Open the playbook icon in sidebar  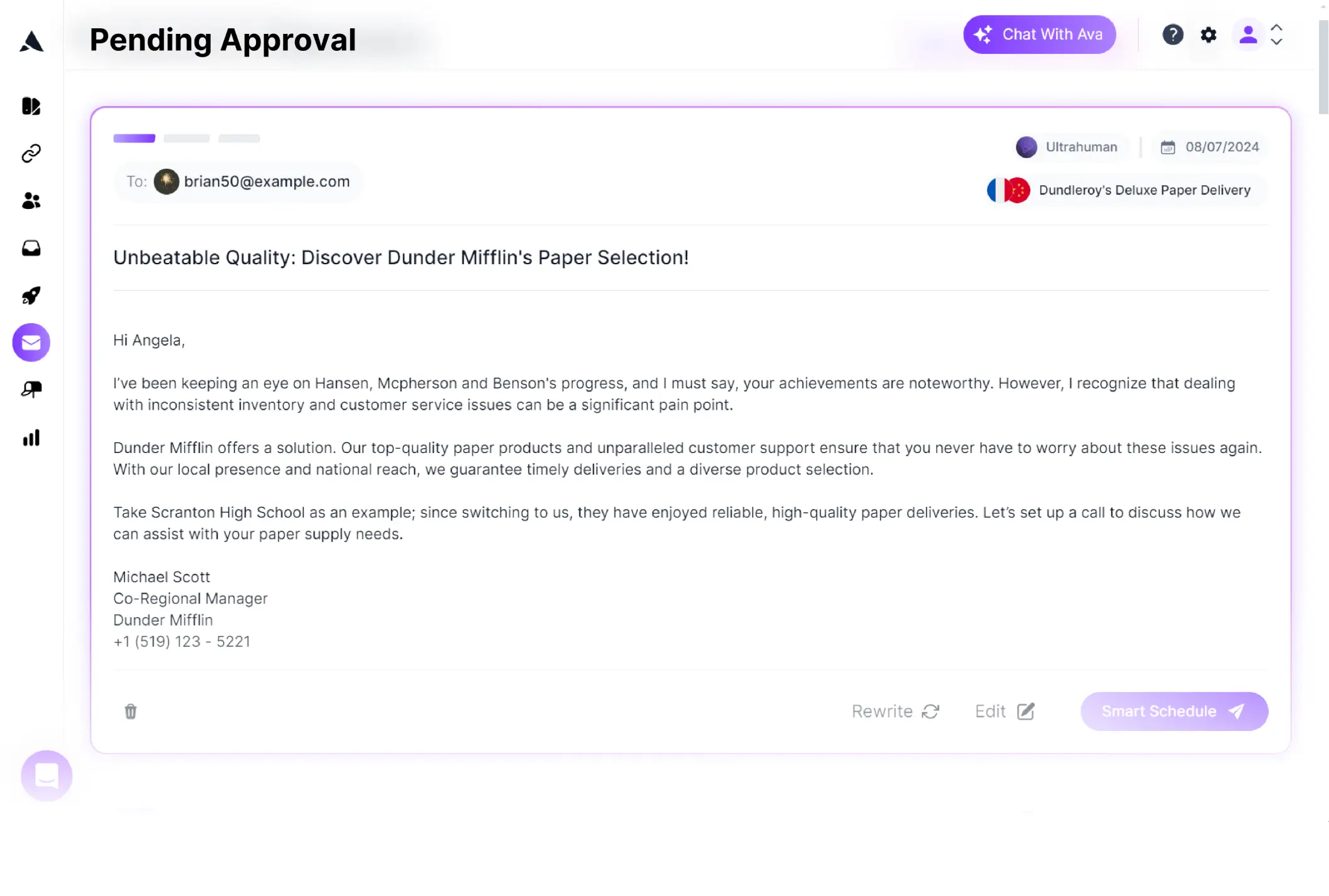coord(31,106)
